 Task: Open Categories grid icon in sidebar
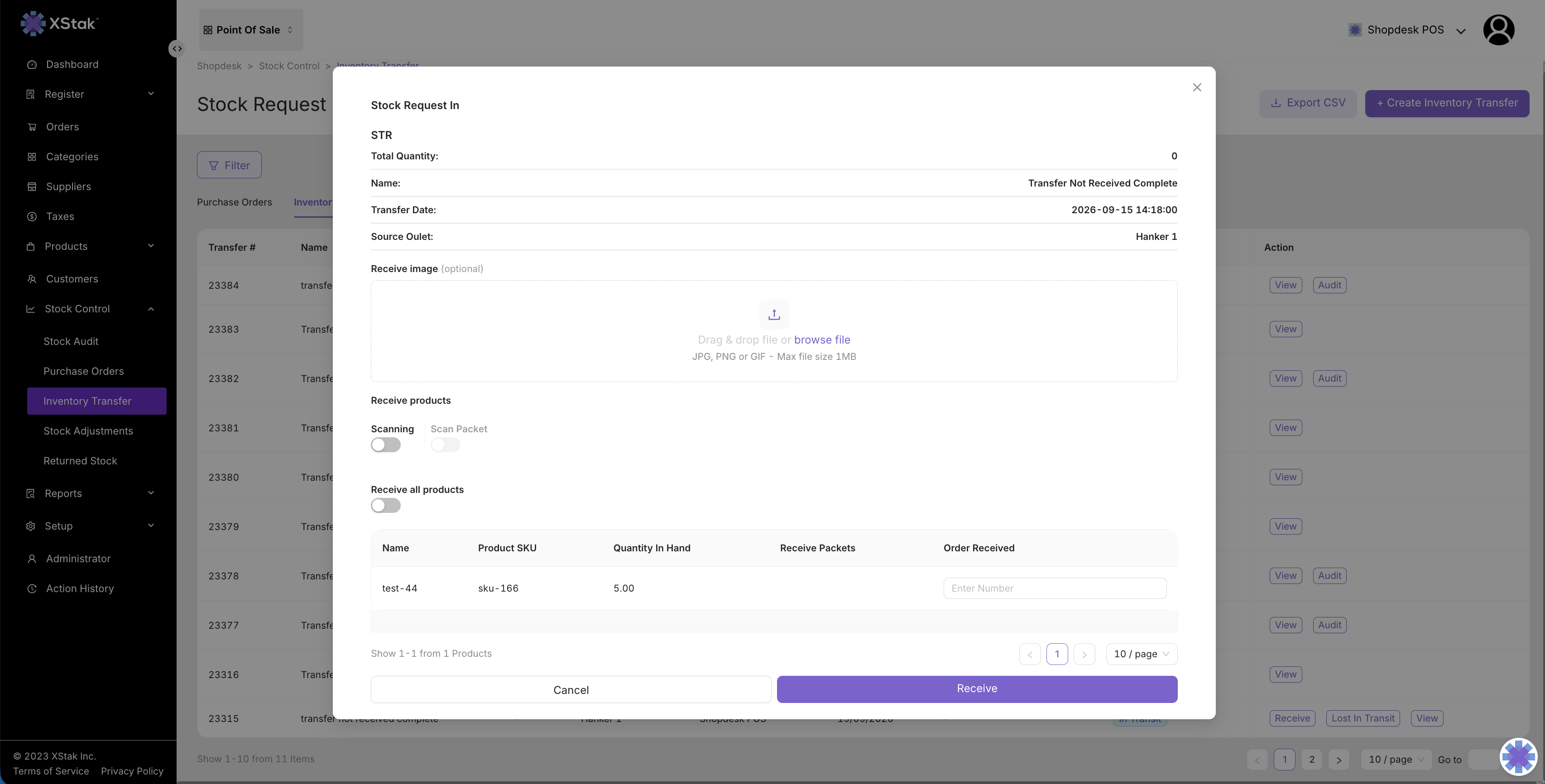32,157
